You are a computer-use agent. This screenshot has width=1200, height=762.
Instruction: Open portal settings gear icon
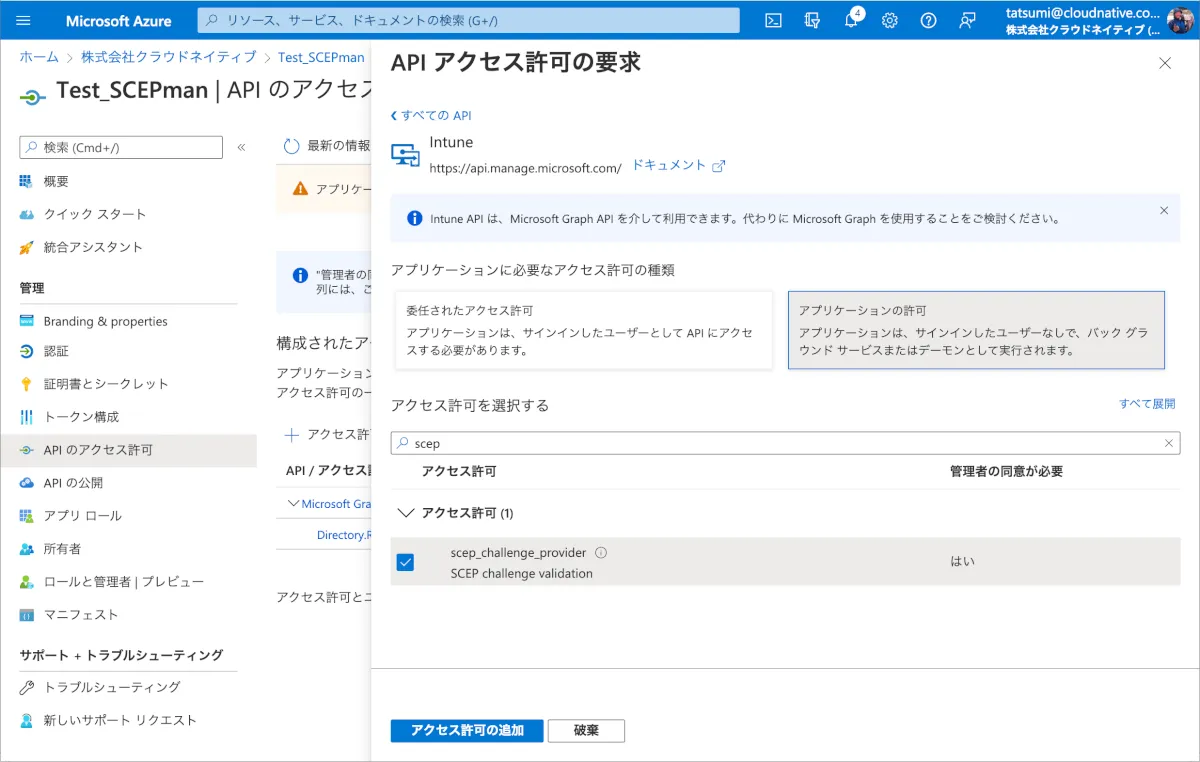tap(889, 20)
